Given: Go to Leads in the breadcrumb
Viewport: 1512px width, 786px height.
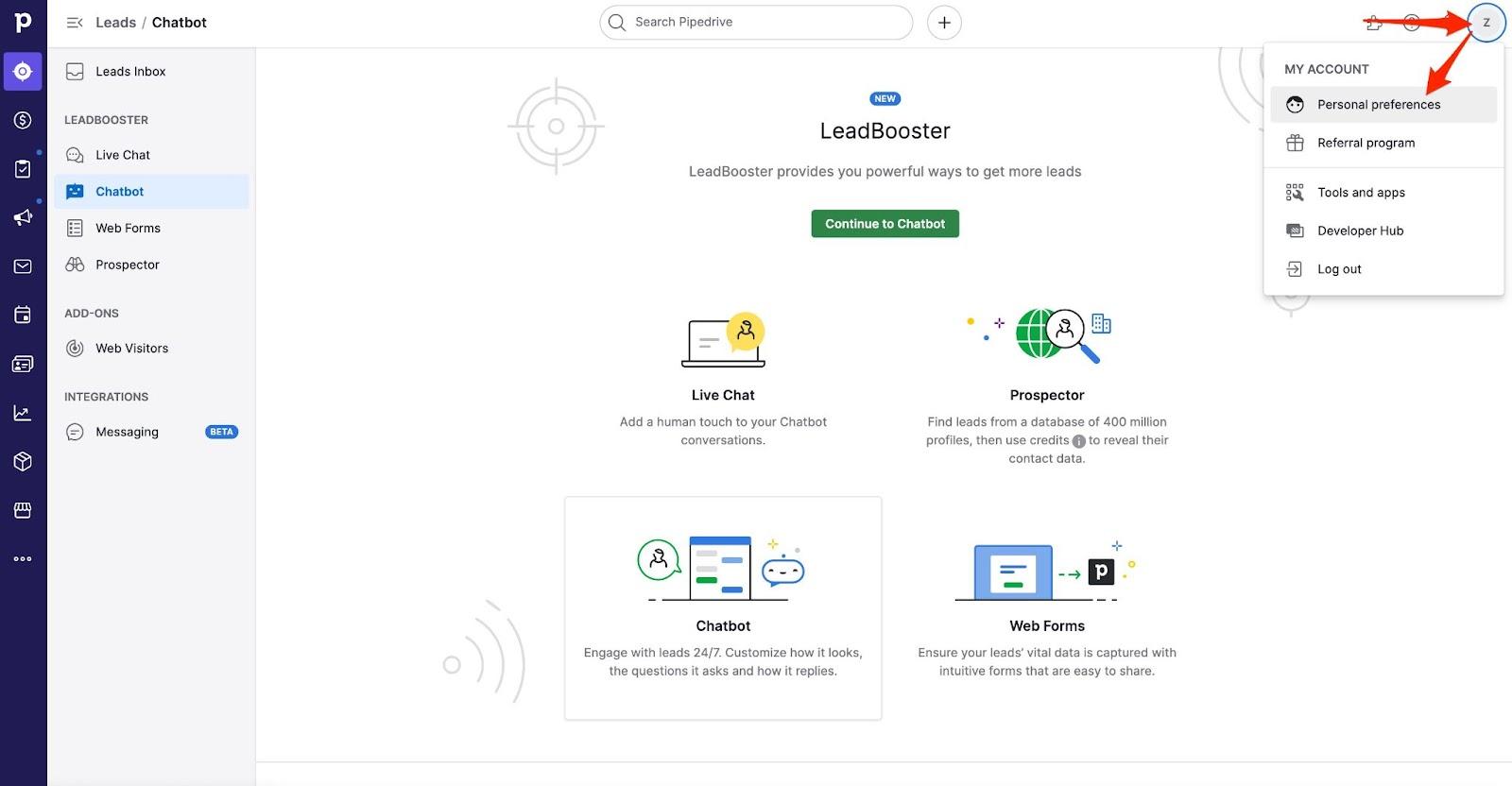Looking at the screenshot, I should (x=115, y=23).
